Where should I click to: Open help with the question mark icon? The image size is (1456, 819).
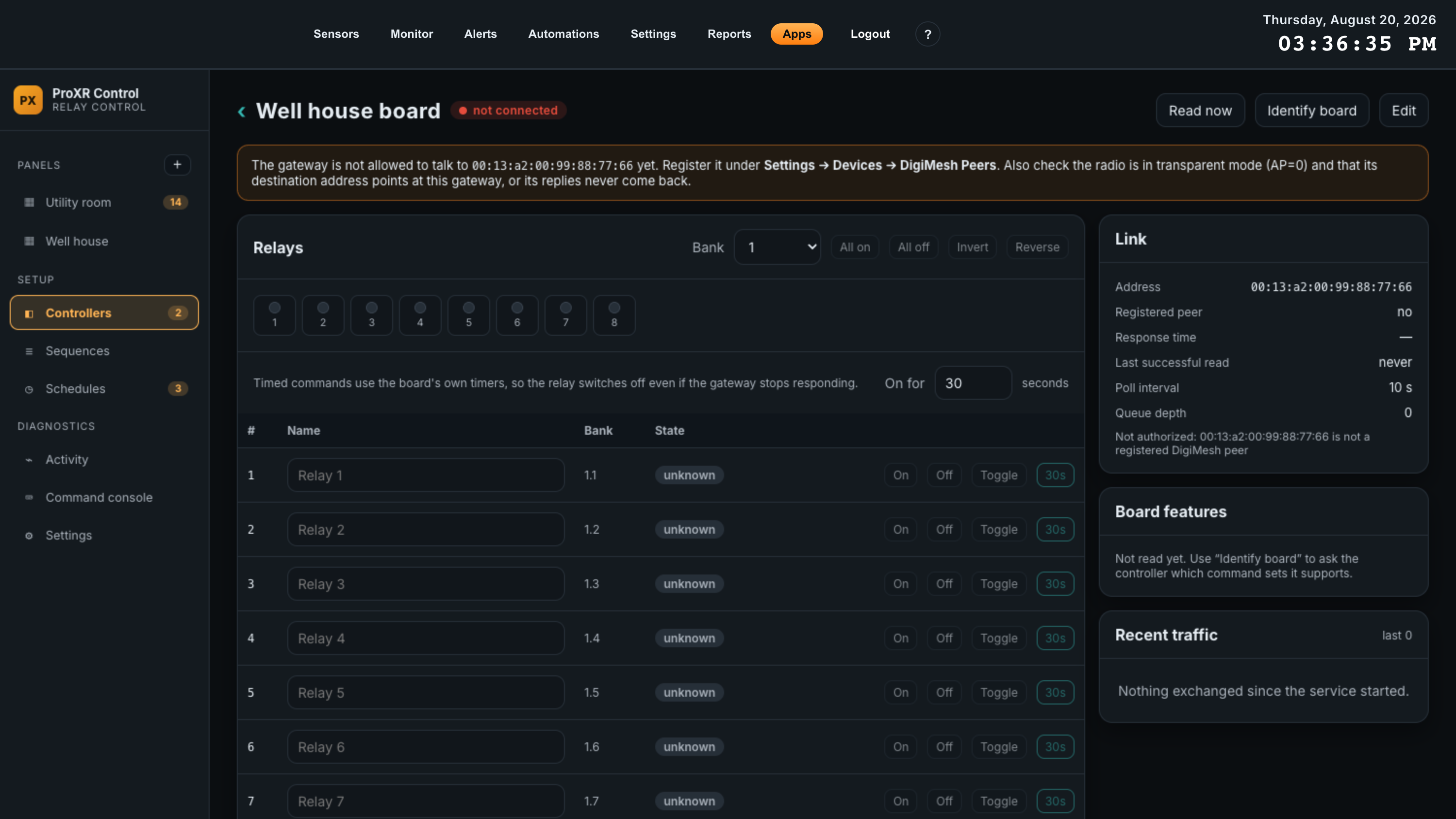[x=927, y=34]
